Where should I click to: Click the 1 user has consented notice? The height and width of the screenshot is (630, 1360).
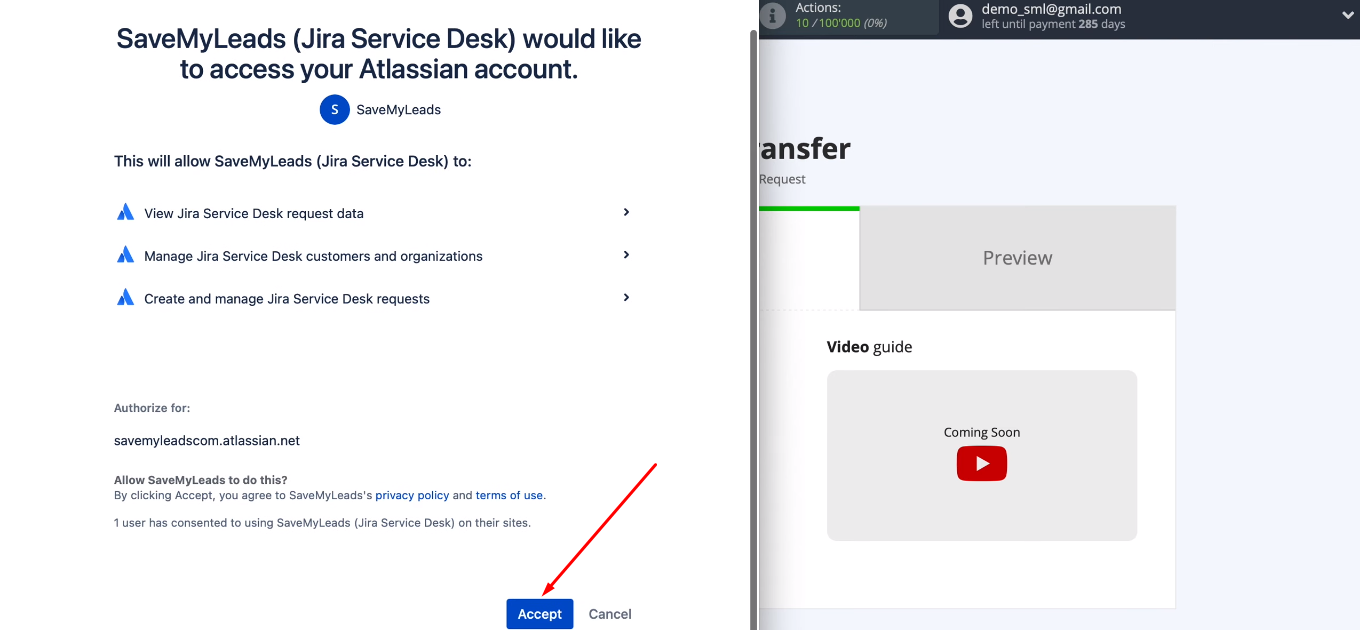[x=322, y=522]
